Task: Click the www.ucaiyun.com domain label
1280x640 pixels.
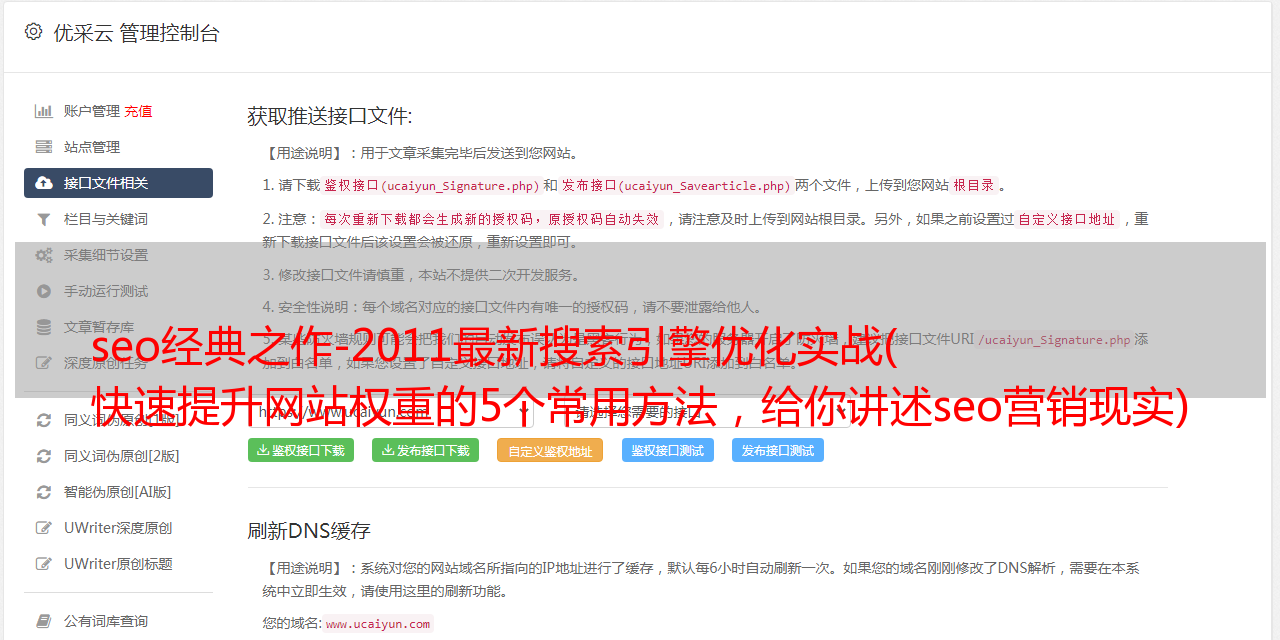Action: coord(378,624)
